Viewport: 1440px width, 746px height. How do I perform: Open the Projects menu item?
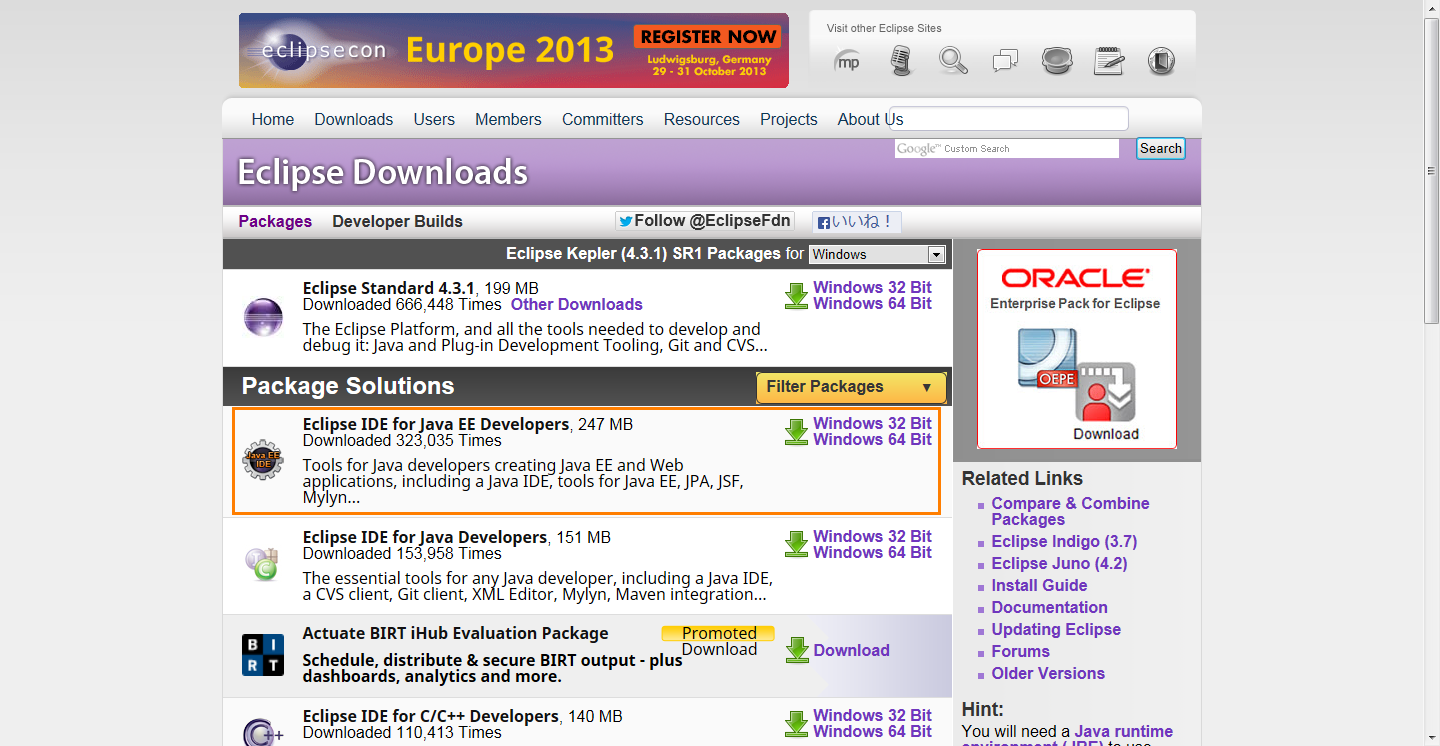[789, 119]
